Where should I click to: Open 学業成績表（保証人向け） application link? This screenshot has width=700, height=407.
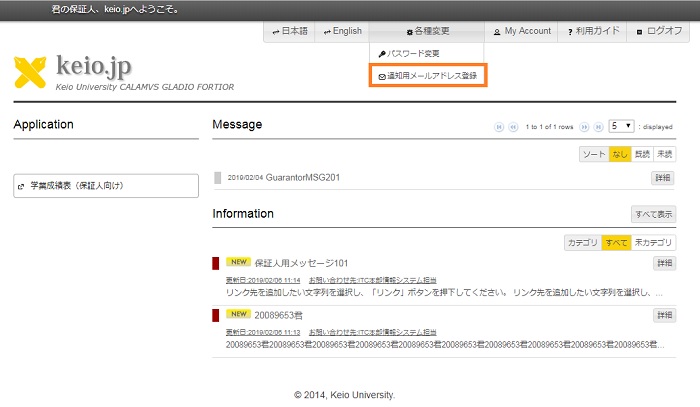[76, 186]
